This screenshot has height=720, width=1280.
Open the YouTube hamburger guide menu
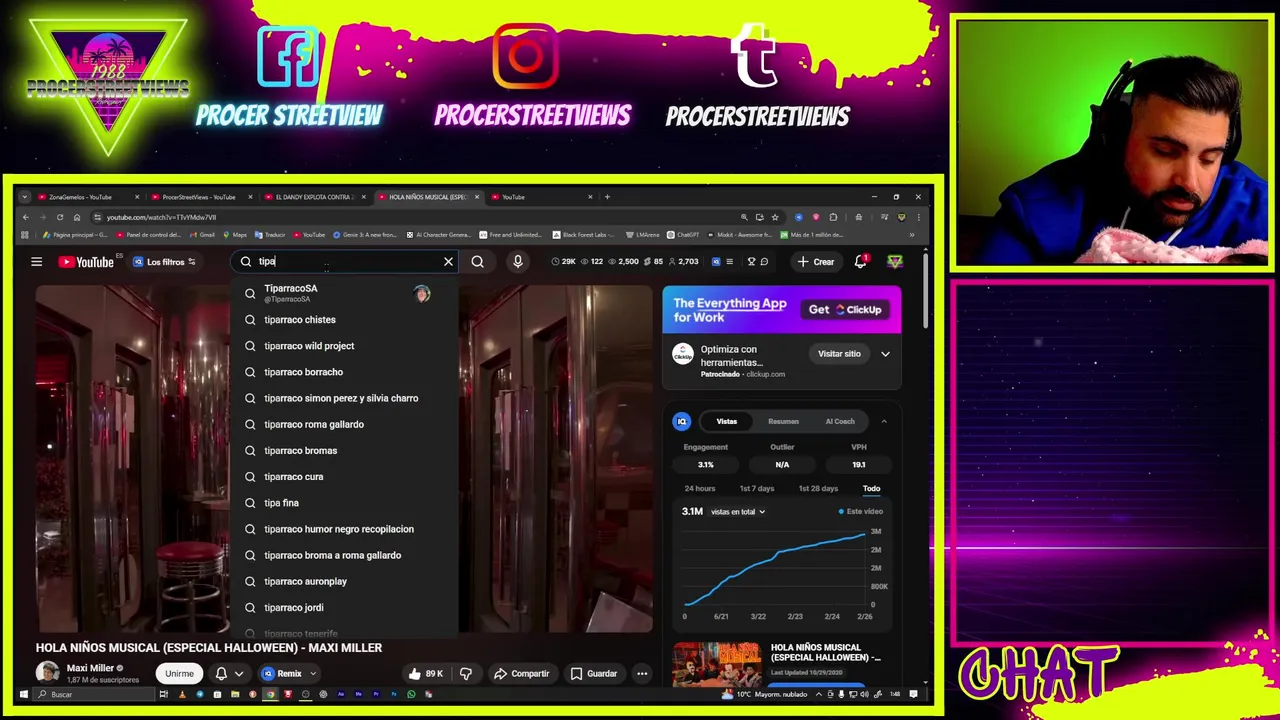pyautogui.click(x=36, y=262)
